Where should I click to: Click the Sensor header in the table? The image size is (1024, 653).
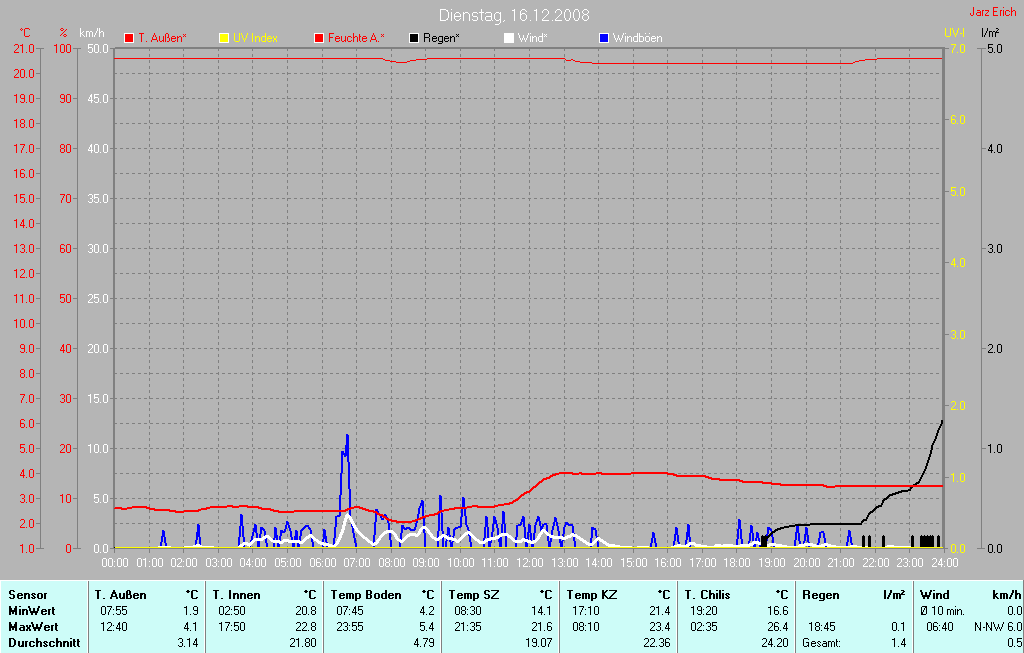tap(27, 595)
